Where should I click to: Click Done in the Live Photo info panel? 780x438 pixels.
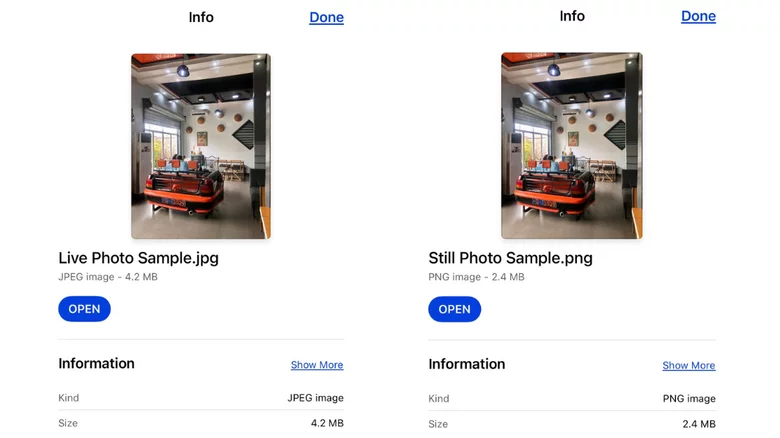(326, 17)
